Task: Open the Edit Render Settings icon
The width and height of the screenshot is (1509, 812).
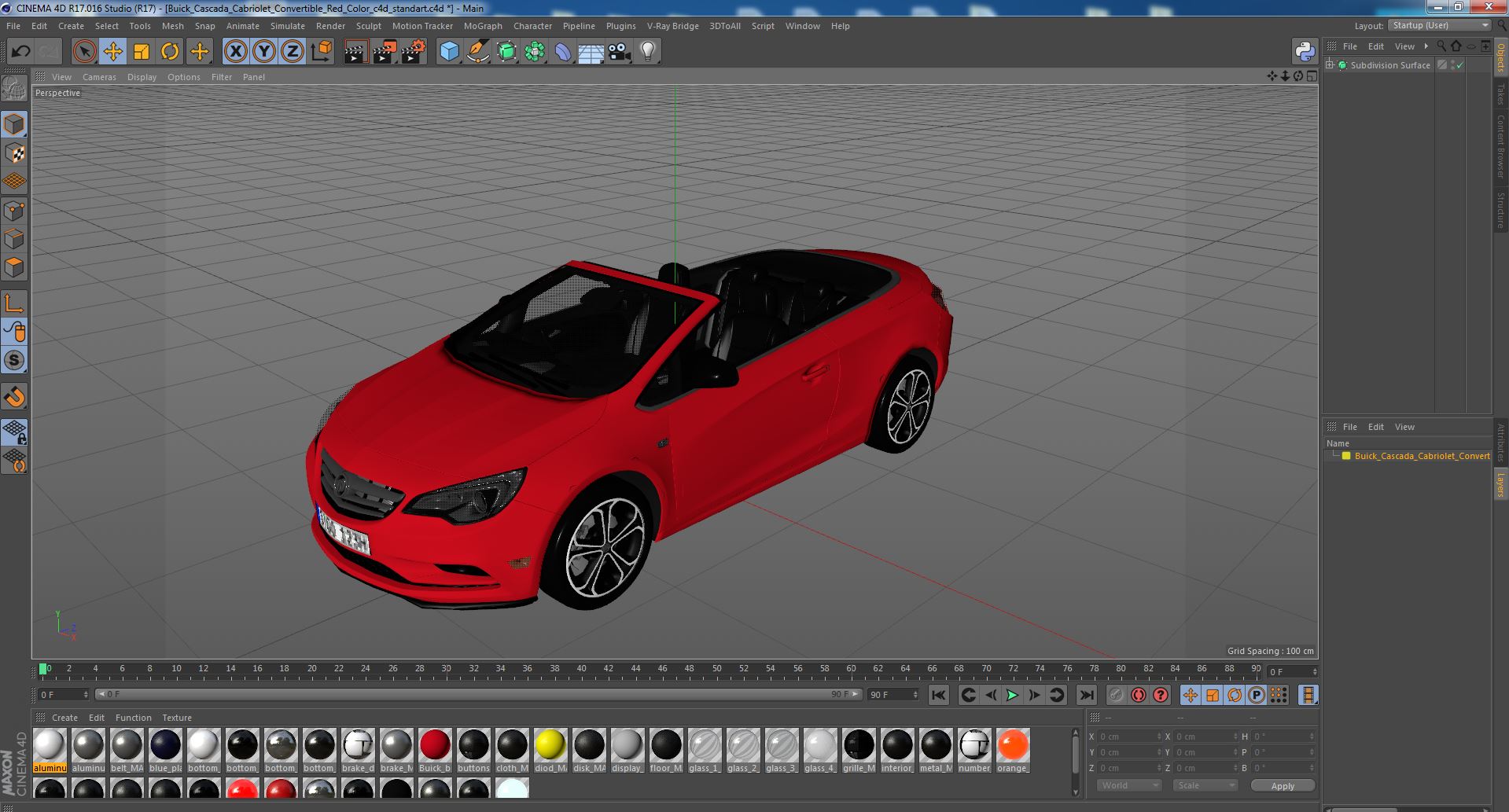Action: [x=414, y=52]
